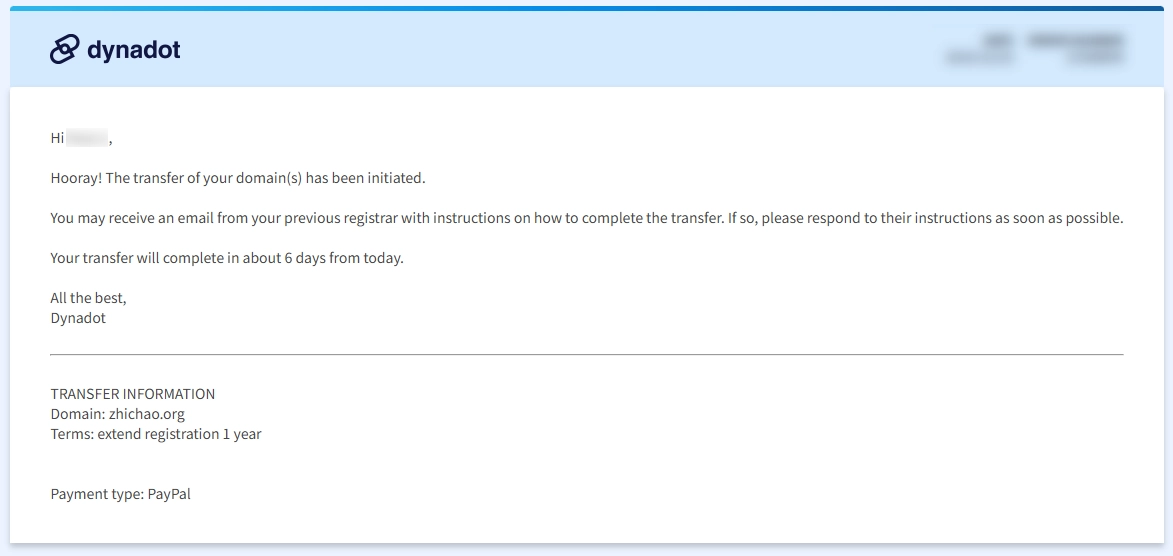The image size is (1173, 556).
Task: Click the TRANSFER INFORMATION heading
Action: [x=133, y=394]
